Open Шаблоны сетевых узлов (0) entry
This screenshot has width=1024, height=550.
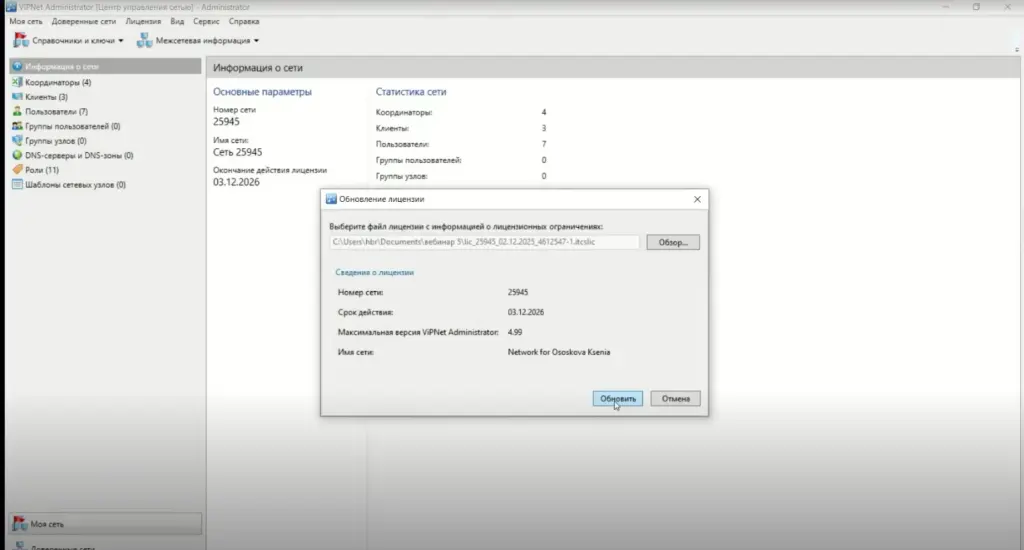(x=75, y=185)
